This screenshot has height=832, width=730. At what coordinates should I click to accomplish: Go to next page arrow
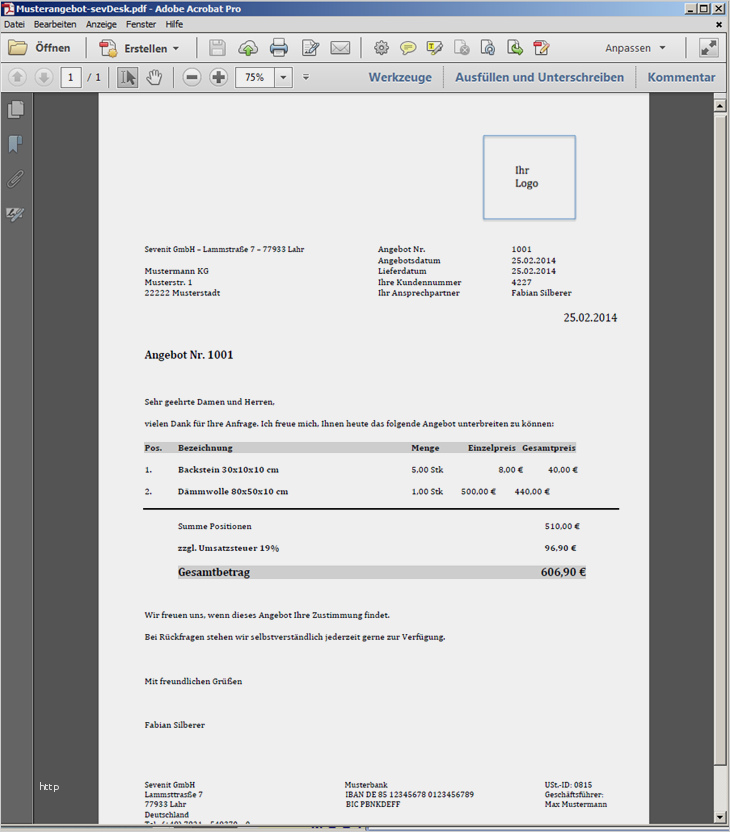(x=44, y=77)
